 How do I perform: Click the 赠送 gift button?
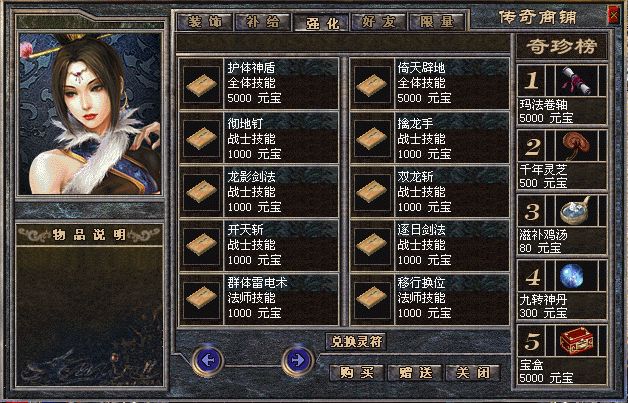click(415, 373)
